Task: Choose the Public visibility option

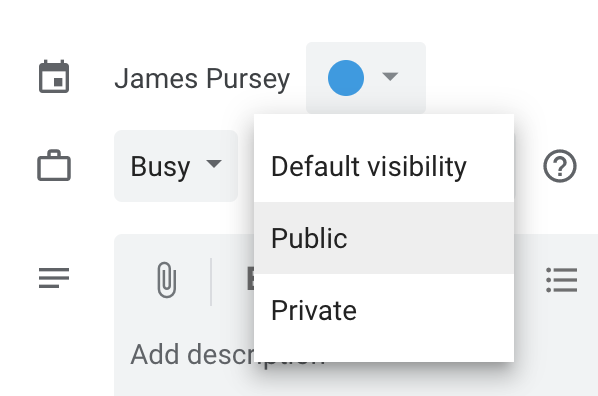Action: pyautogui.click(x=384, y=238)
